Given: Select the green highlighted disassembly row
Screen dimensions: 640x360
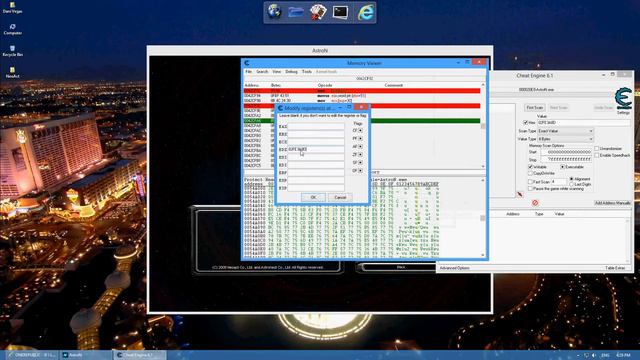Looking at the screenshot, I should 362,120.
